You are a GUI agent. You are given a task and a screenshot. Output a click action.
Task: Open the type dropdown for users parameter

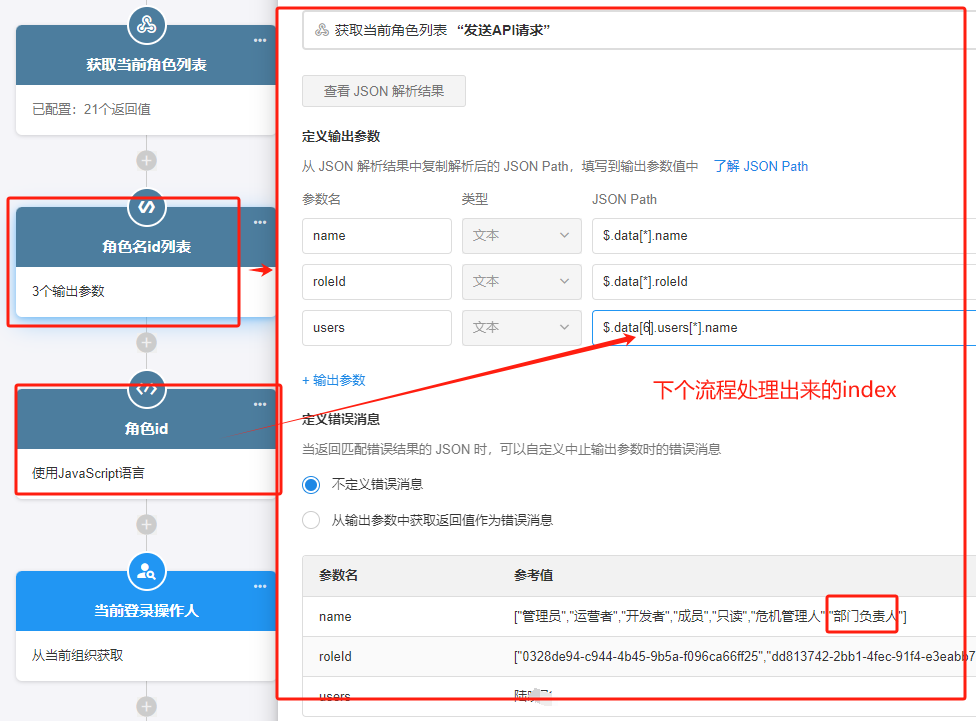point(521,328)
